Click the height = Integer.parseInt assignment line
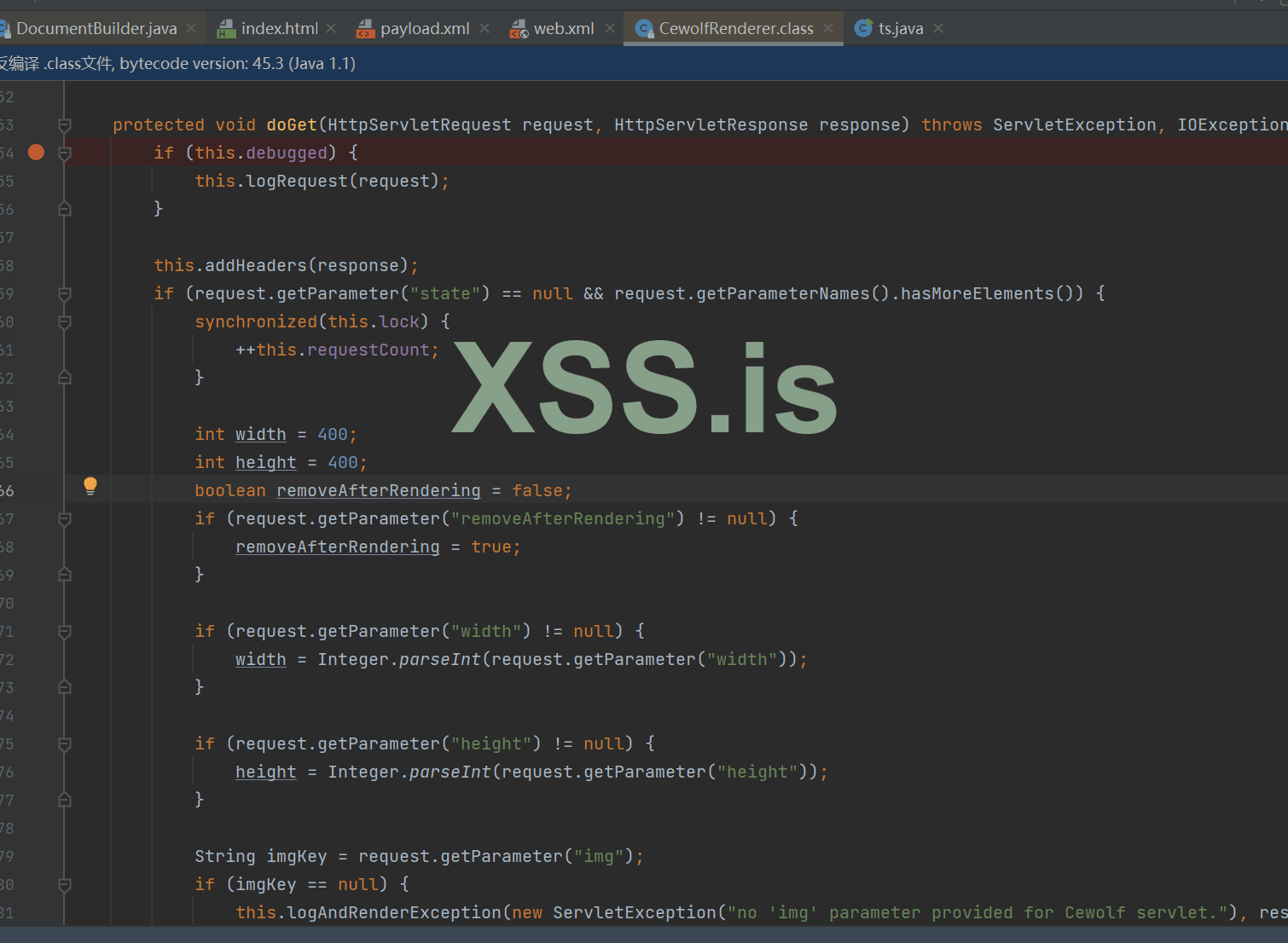This screenshot has height=943, width=1288. 531,772
